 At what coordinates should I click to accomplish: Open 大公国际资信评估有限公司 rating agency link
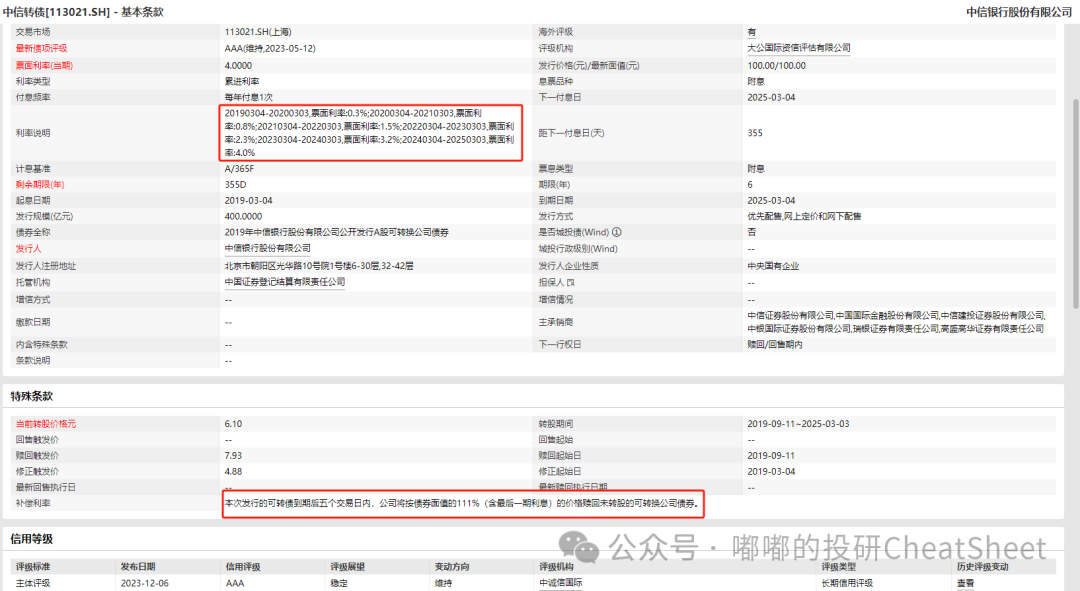pyautogui.click(x=799, y=48)
